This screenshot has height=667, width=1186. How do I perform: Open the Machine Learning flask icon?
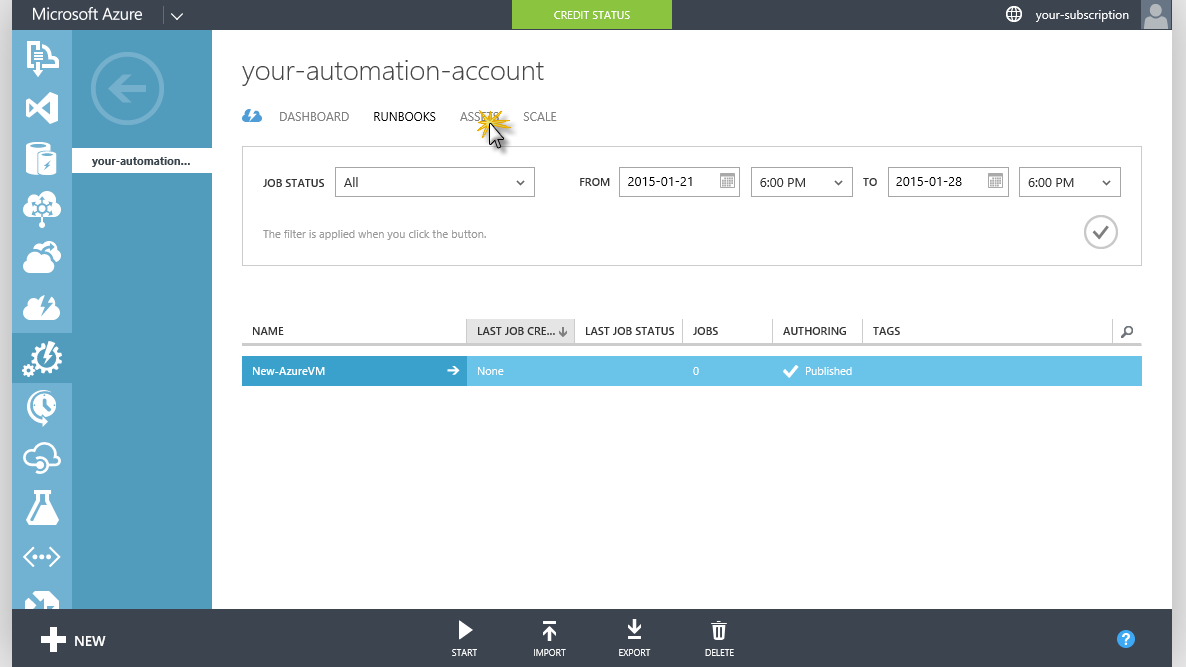coord(42,507)
